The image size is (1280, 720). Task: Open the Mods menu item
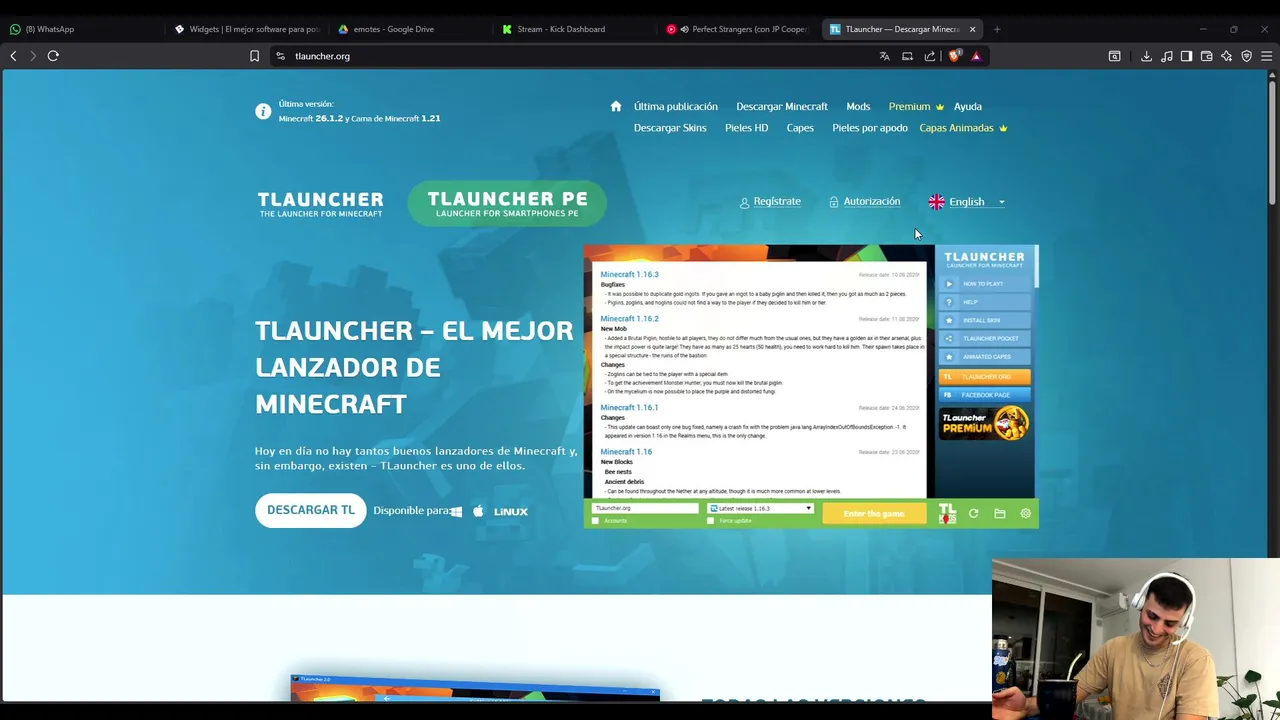(x=858, y=106)
